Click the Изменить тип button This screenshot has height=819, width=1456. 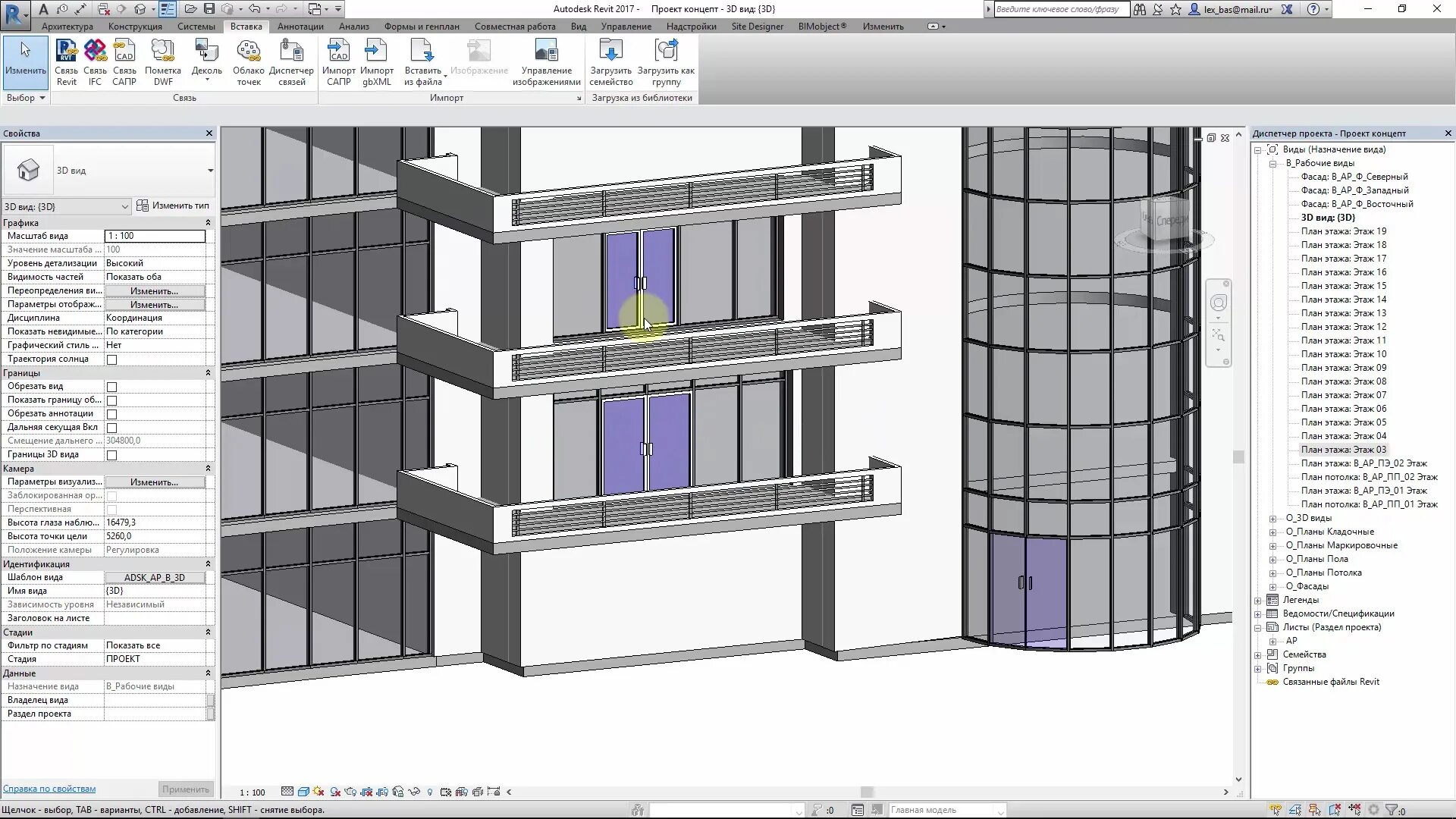point(173,206)
